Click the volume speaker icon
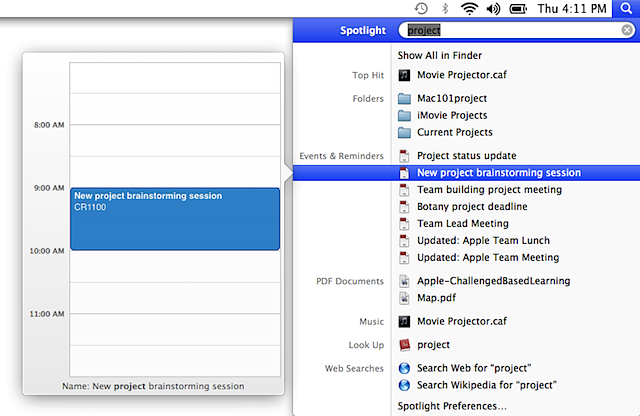 pos(493,9)
